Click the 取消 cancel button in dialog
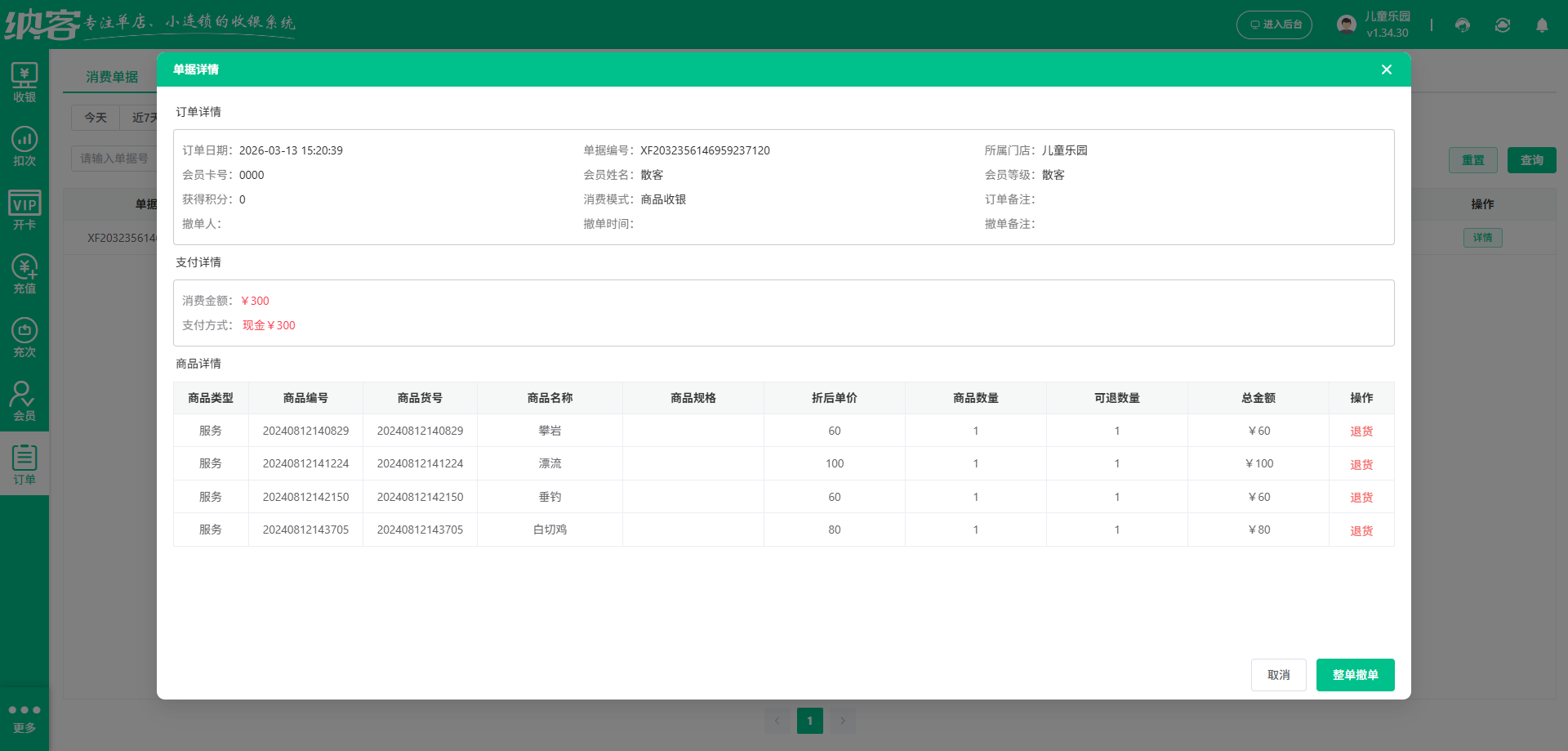Image resolution: width=1568 pixels, height=751 pixels. tap(1278, 675)
